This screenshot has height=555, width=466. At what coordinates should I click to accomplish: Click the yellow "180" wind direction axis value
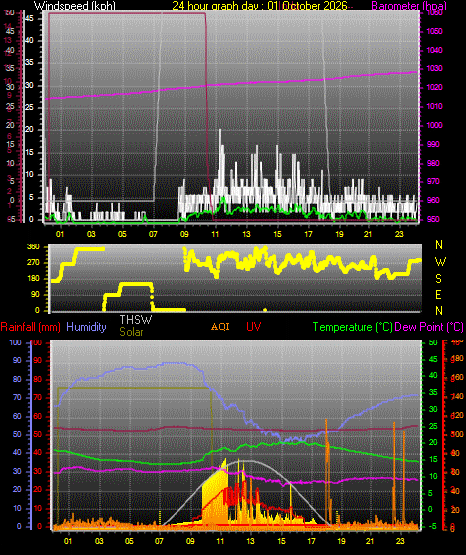pyautogui.click(x=33, y=279)
